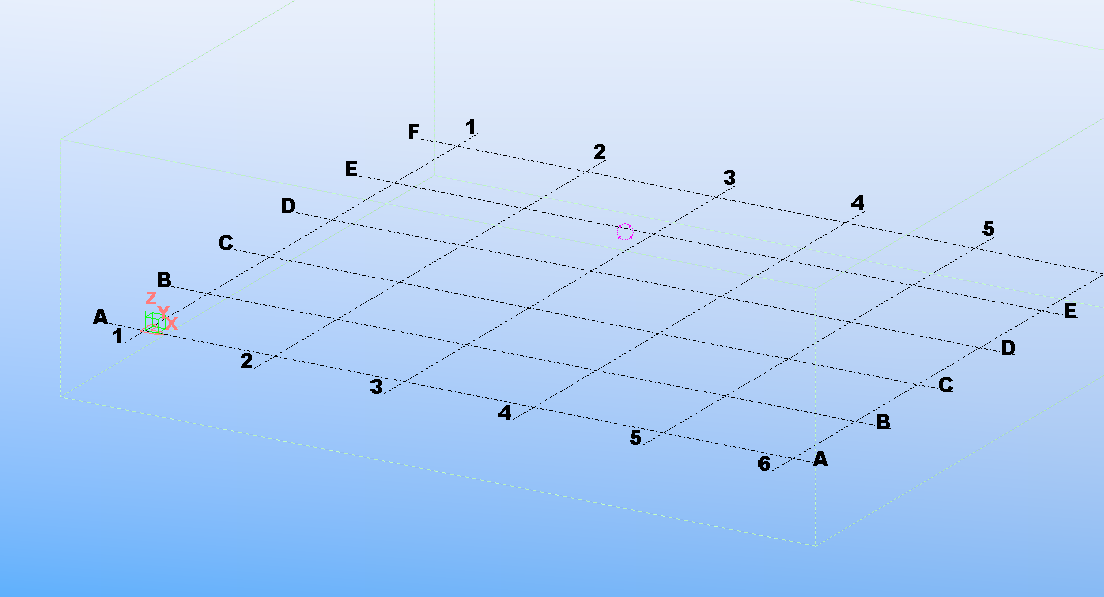Click grid label E adjacent to label F
This screenshot has width=1104, height=597.
[351, 169]
